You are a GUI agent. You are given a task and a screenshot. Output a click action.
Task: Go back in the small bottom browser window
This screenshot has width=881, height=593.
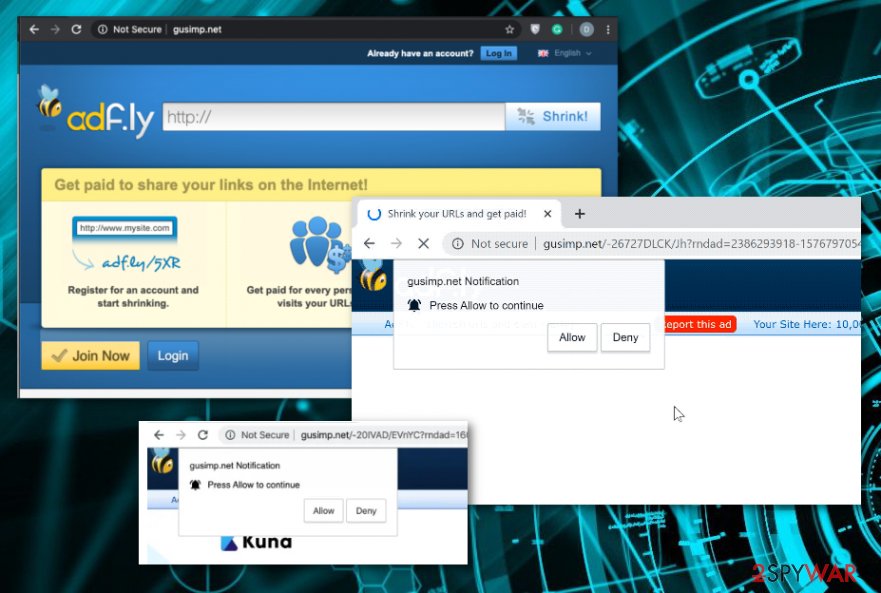pos(159,435)
